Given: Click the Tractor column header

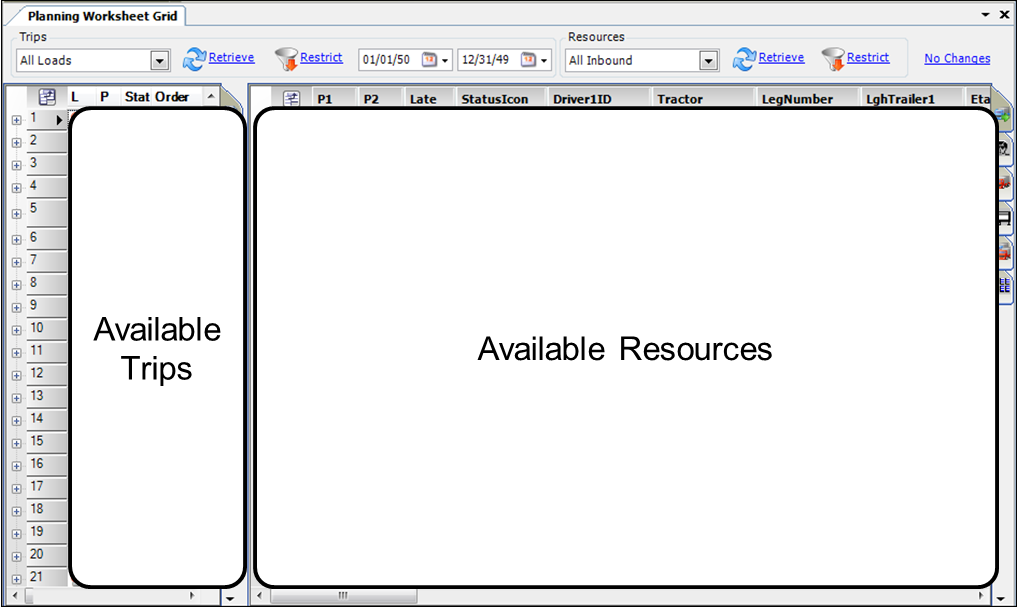Looking at the screenshot, I should [x=704, y=99].
